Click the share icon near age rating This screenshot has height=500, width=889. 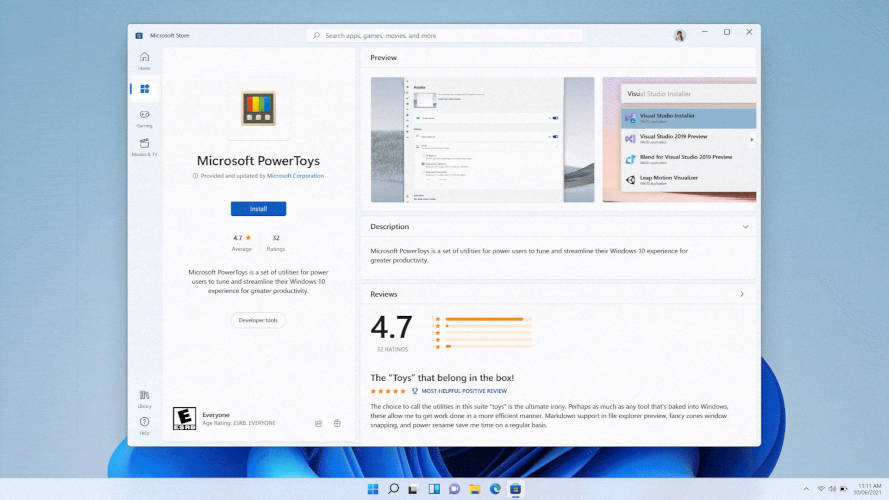pos(319,423)
